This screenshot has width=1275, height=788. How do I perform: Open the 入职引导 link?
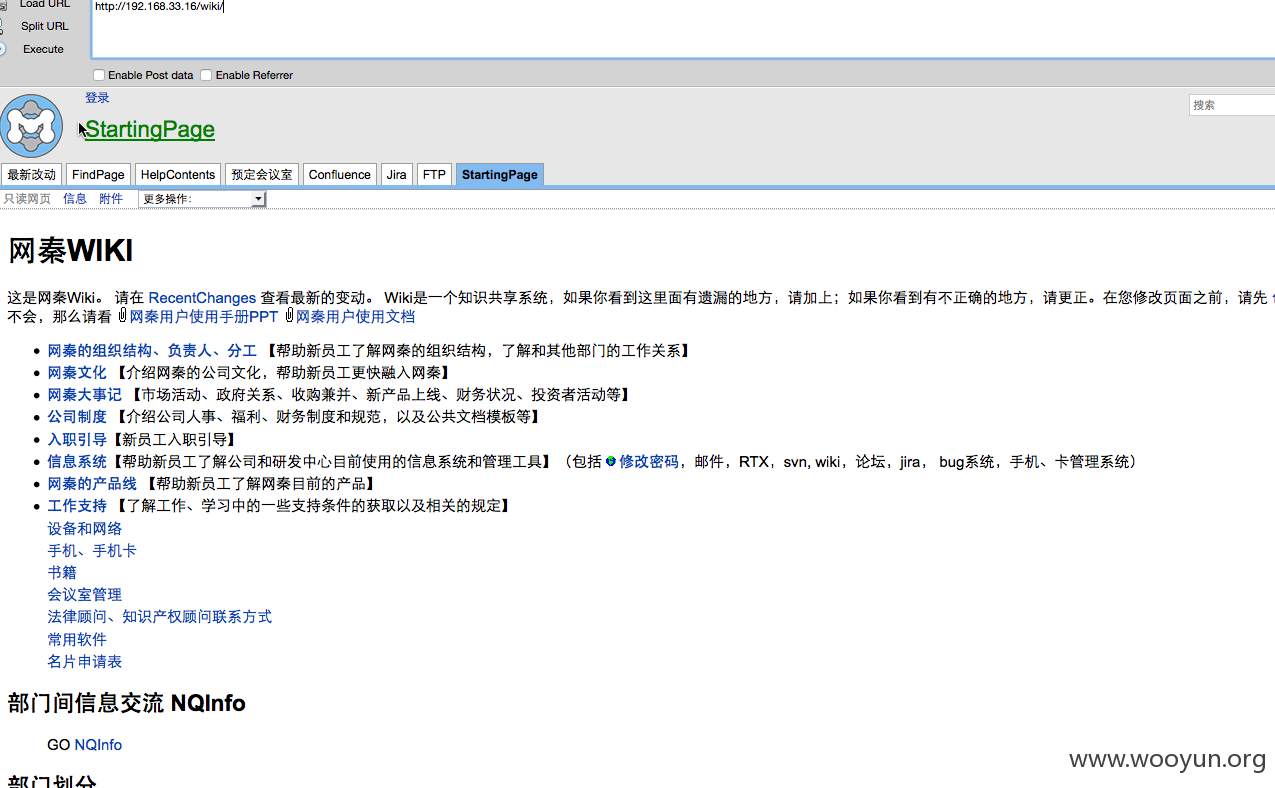(x=77, y=439)
